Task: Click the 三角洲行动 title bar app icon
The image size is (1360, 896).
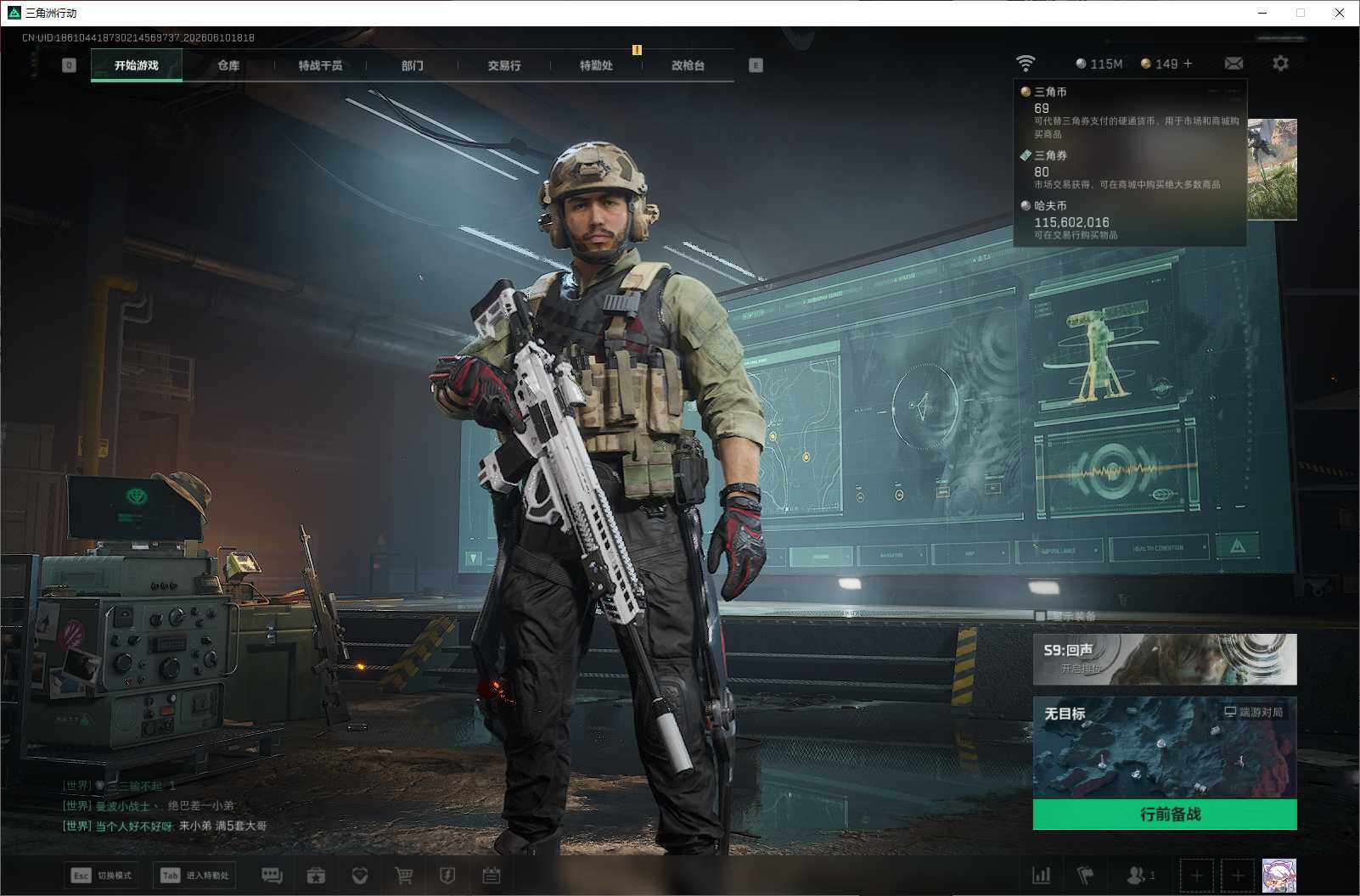Action: click(14, 13)
